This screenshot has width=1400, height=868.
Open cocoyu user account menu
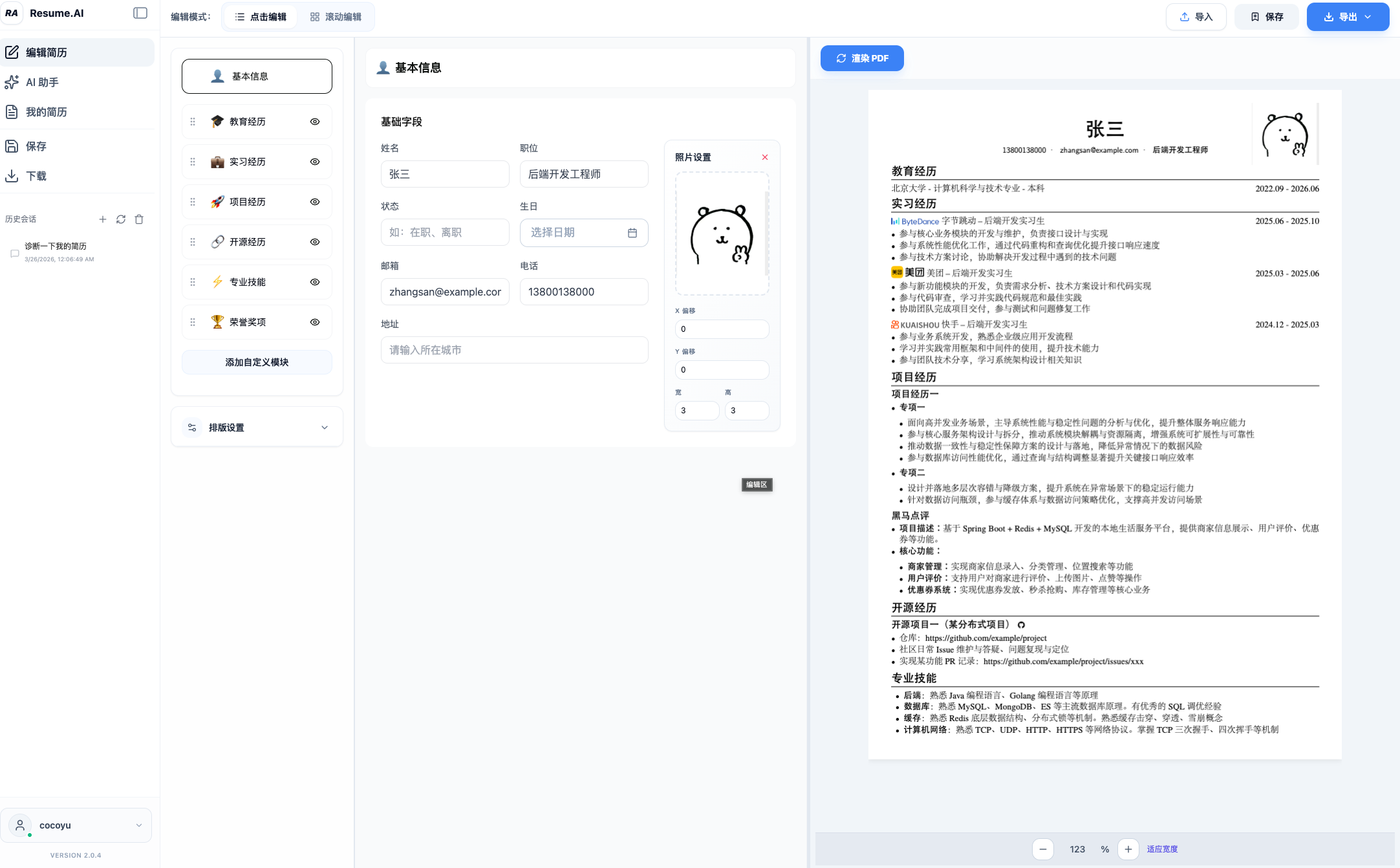[76, 825]
